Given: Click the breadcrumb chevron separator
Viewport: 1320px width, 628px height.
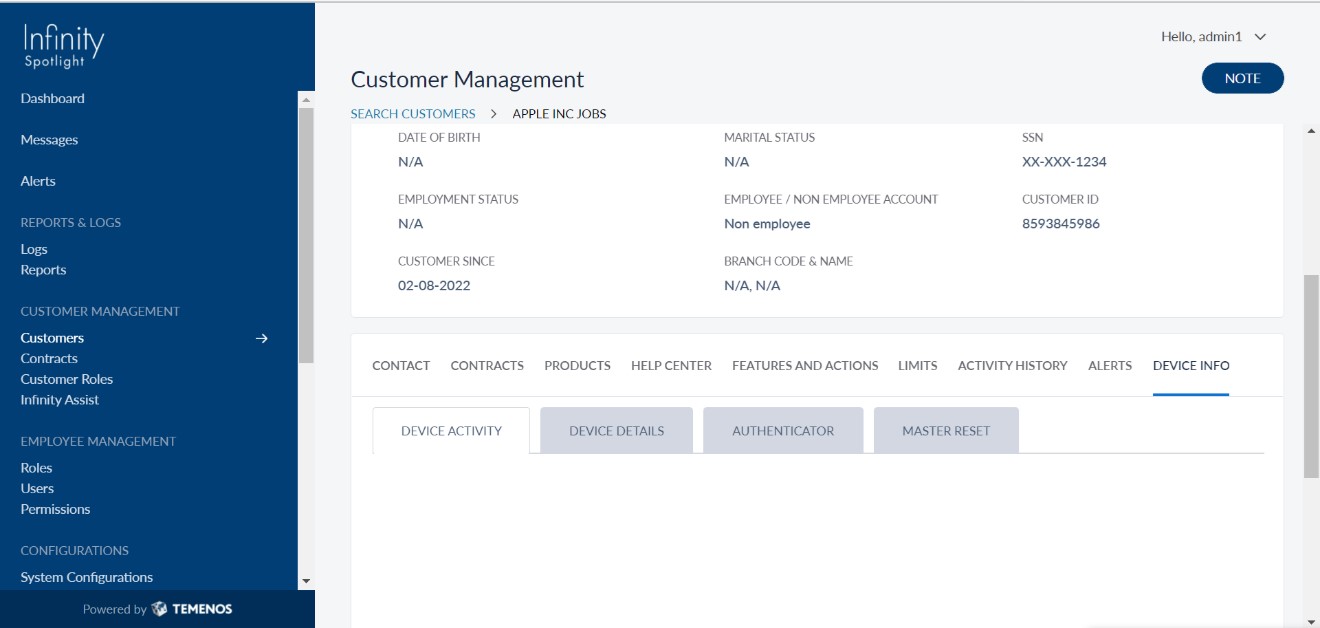Looking at the screenshot, I should (494, 114).
